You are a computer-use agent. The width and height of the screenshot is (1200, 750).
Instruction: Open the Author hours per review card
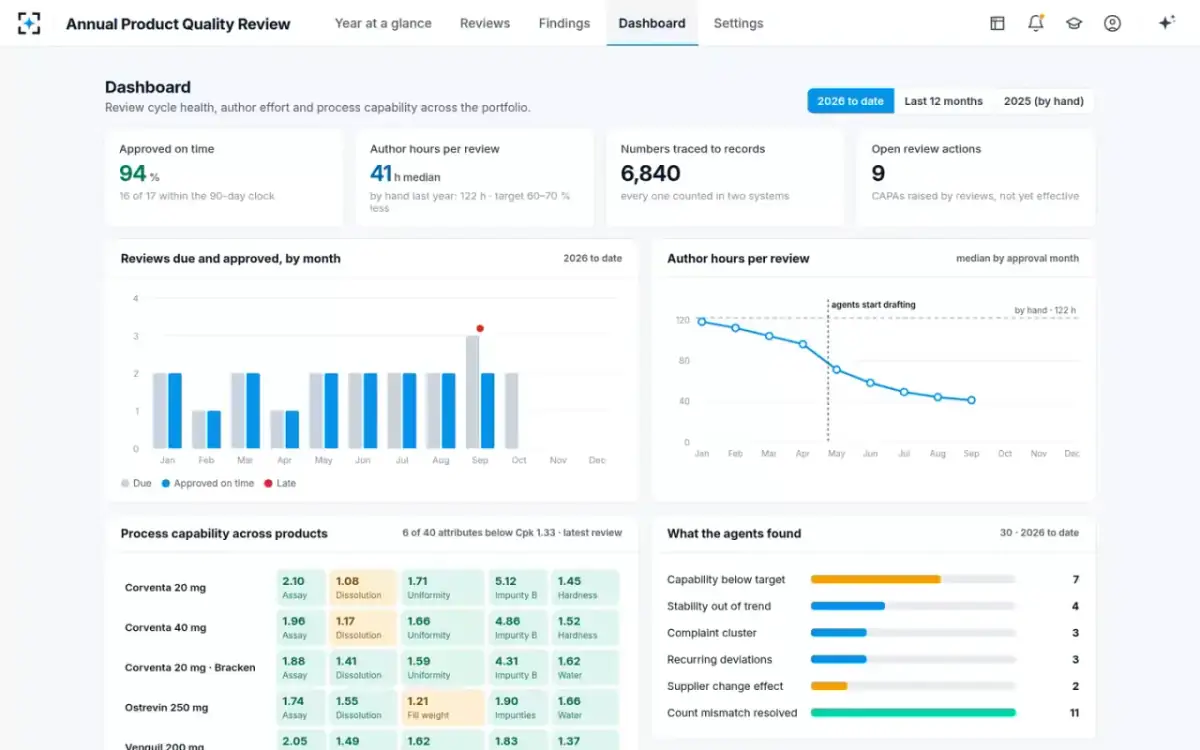tap(474, 178)
